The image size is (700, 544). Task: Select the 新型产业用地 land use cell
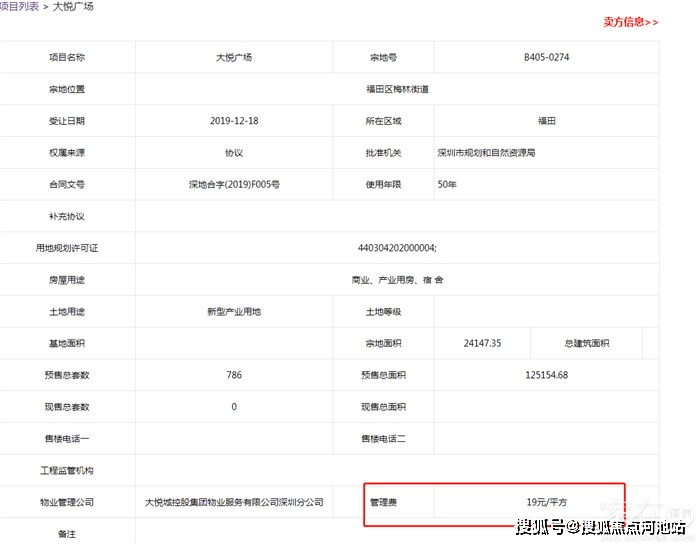(234, 311)
